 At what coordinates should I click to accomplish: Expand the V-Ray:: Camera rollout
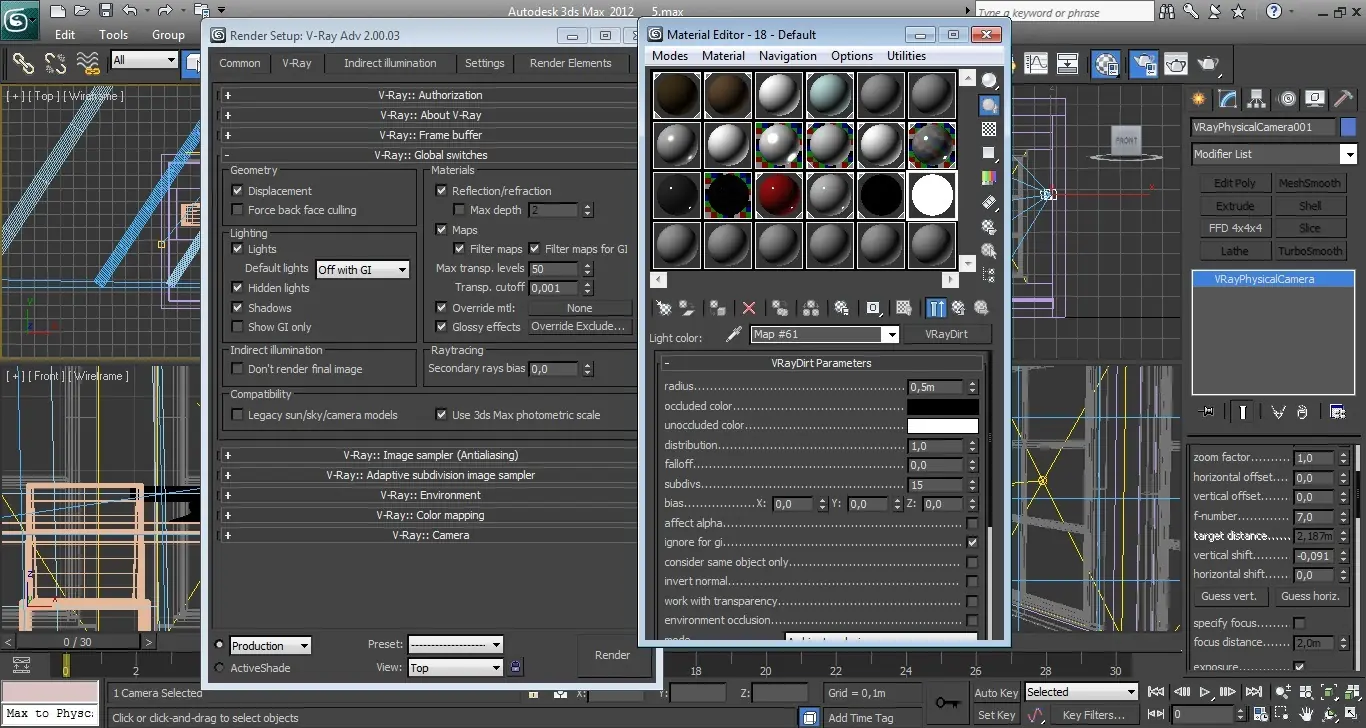point(430,535)
